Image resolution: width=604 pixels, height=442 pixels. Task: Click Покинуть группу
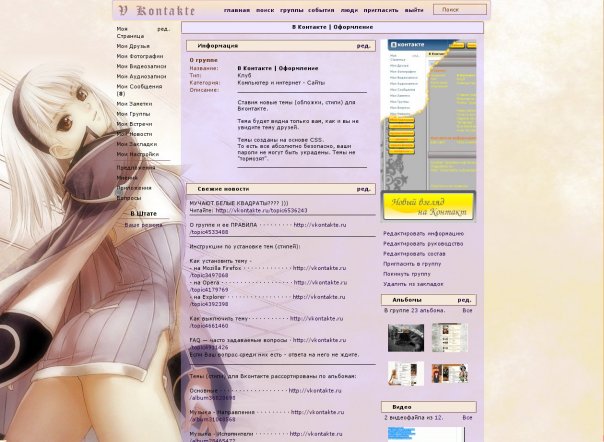pyautogui.click(x=407, y=274)
